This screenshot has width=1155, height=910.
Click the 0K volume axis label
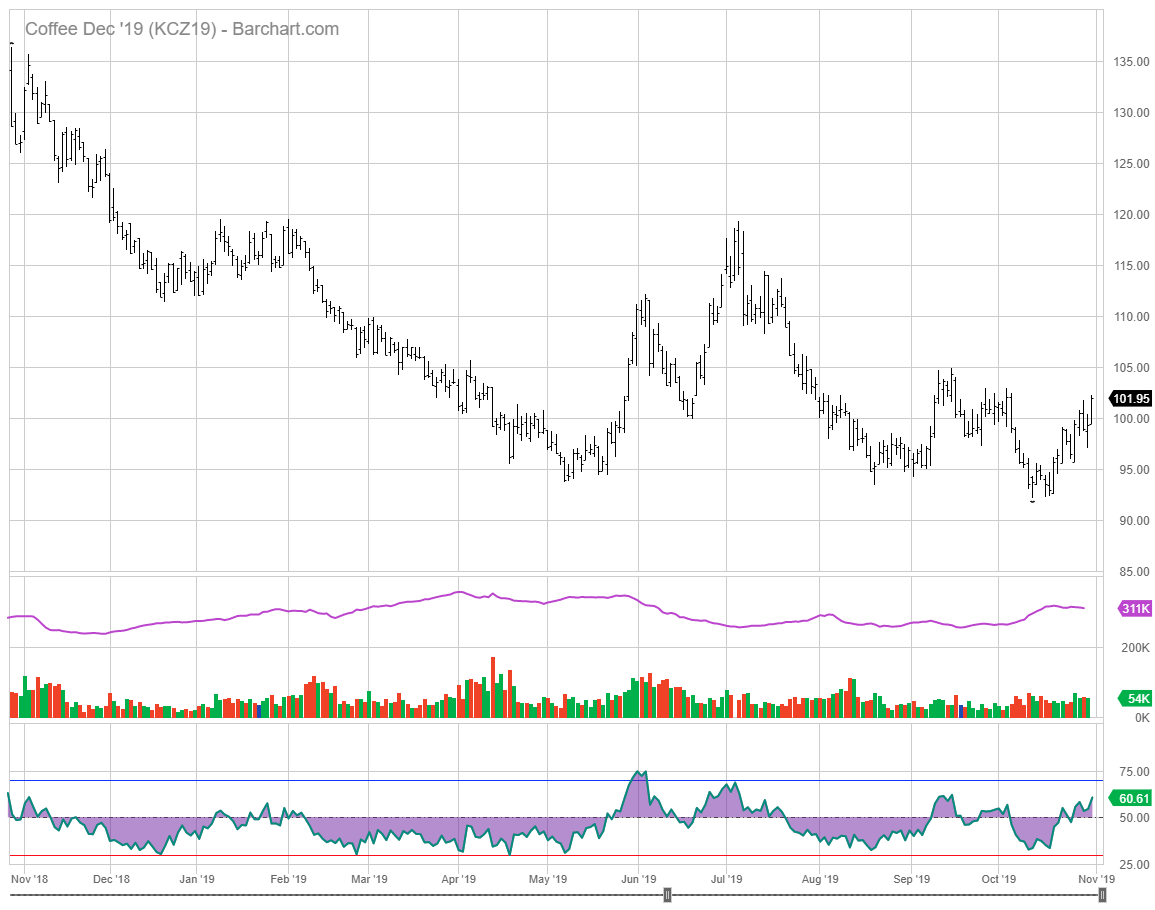[x=1142, y=717]
